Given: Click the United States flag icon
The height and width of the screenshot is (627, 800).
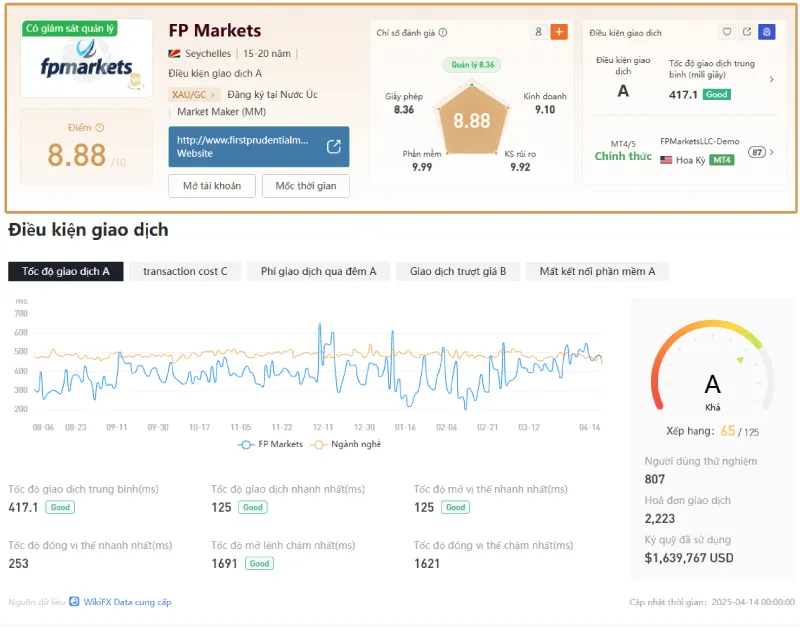Looking at the screenshot, I should point(666,160).
